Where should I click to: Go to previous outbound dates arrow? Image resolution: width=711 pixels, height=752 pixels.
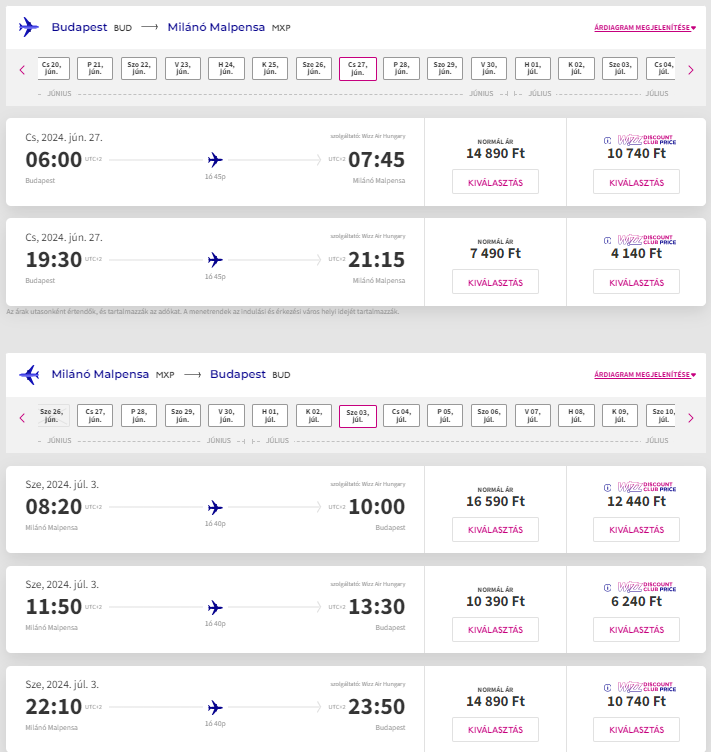click(22, 70)
